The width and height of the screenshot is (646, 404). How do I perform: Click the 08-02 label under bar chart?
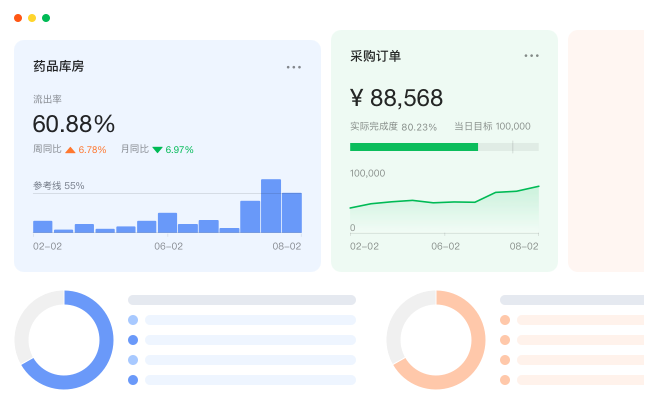[287, 247]
